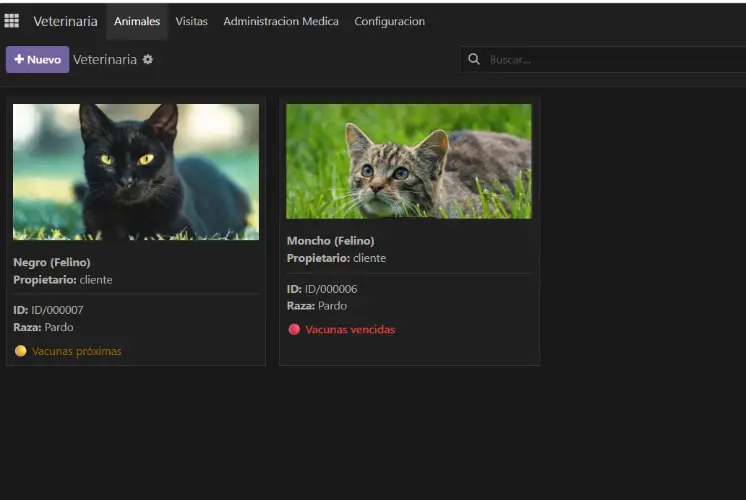Viewport: 746px width, 500px height.
Task: Click the yellow status dot on Negro card
Action: coord(20,351)
